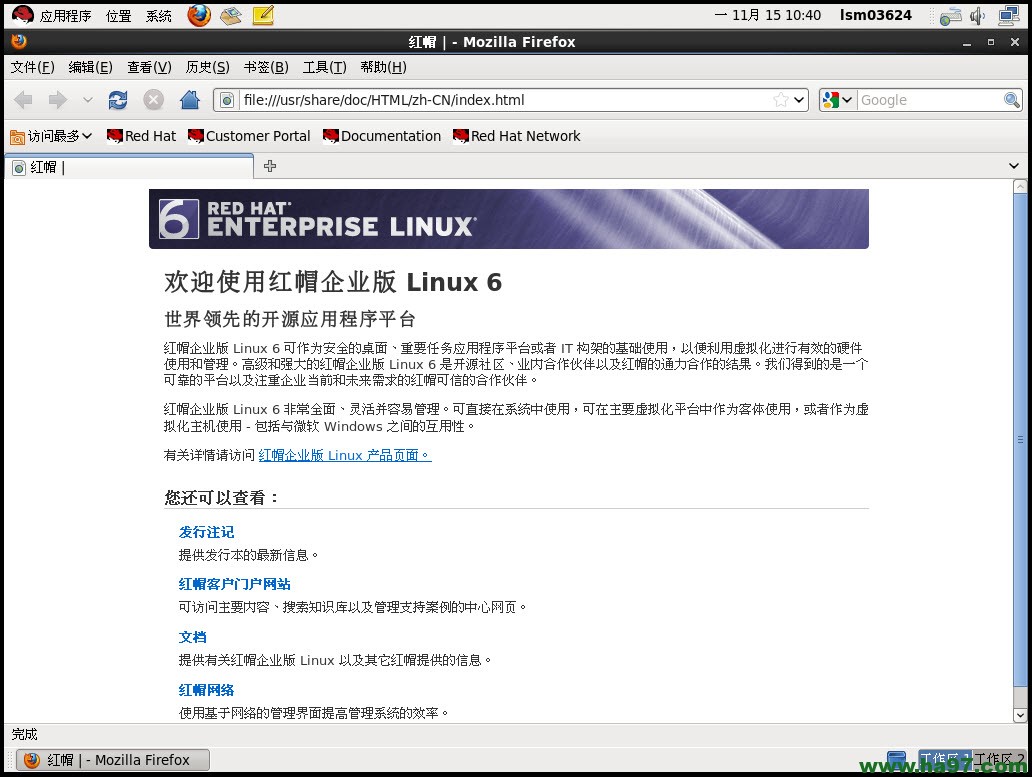Click the volume speaker icon
Image resolution: width=1032 pixels, height=777 pixels.
[978, 16]
